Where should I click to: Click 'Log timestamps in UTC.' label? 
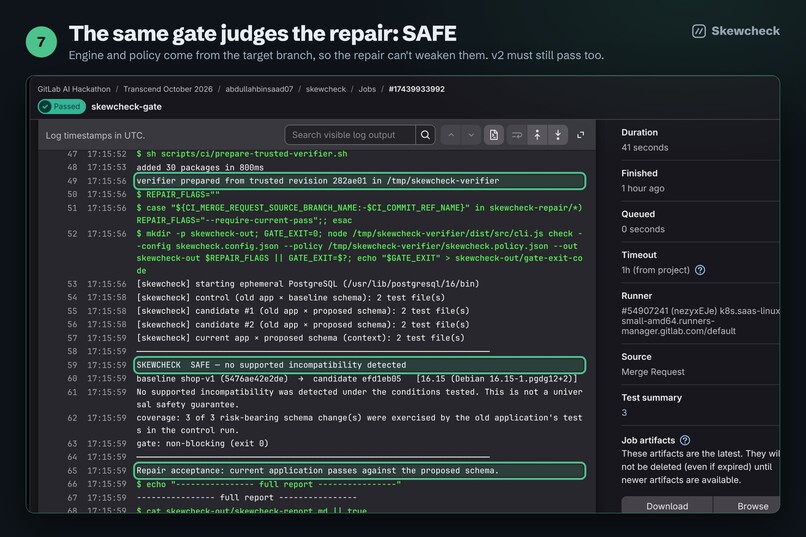pyautogui.click(x=95, y=135)
